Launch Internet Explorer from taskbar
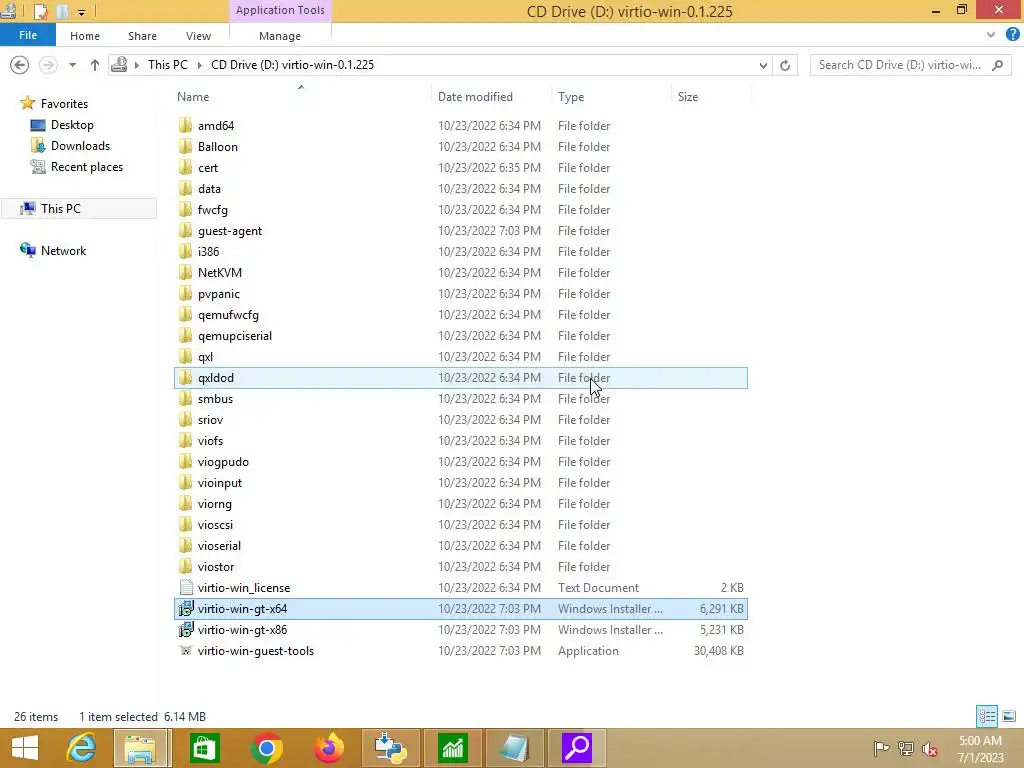The height and width of the screenshot is (768, 1024). point(81,748)
